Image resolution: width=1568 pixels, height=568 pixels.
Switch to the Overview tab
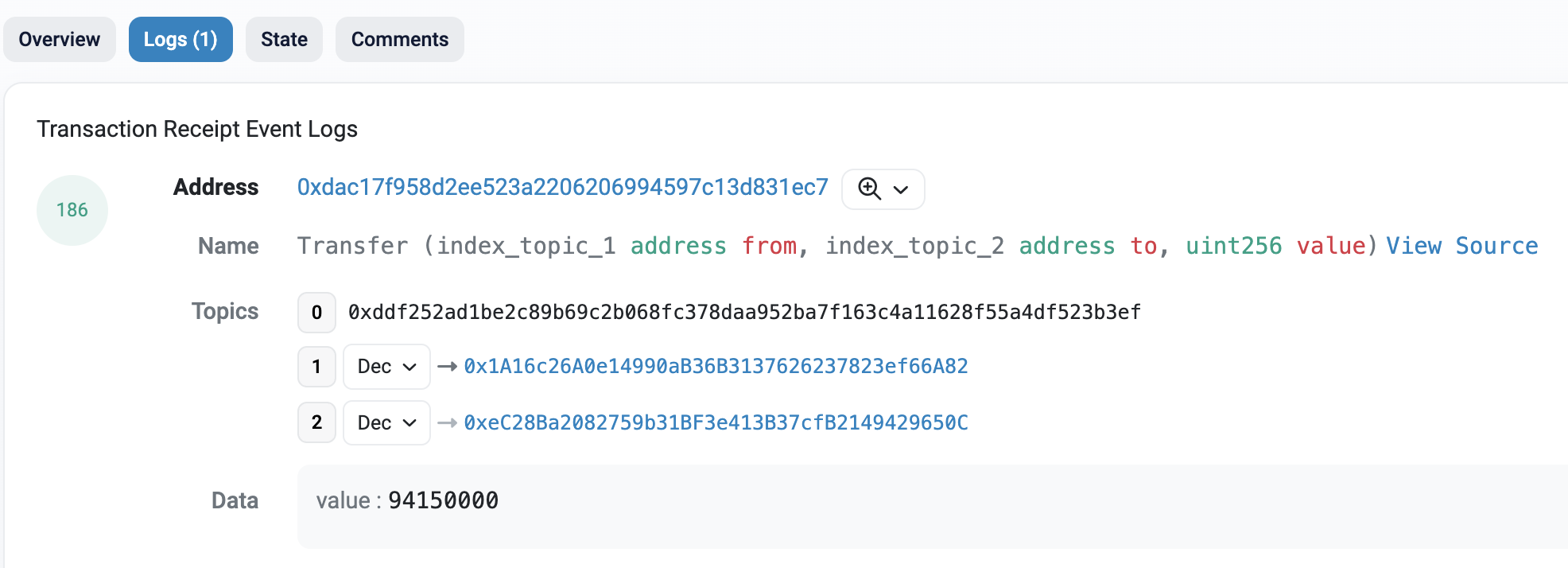(x=60, y=39)
